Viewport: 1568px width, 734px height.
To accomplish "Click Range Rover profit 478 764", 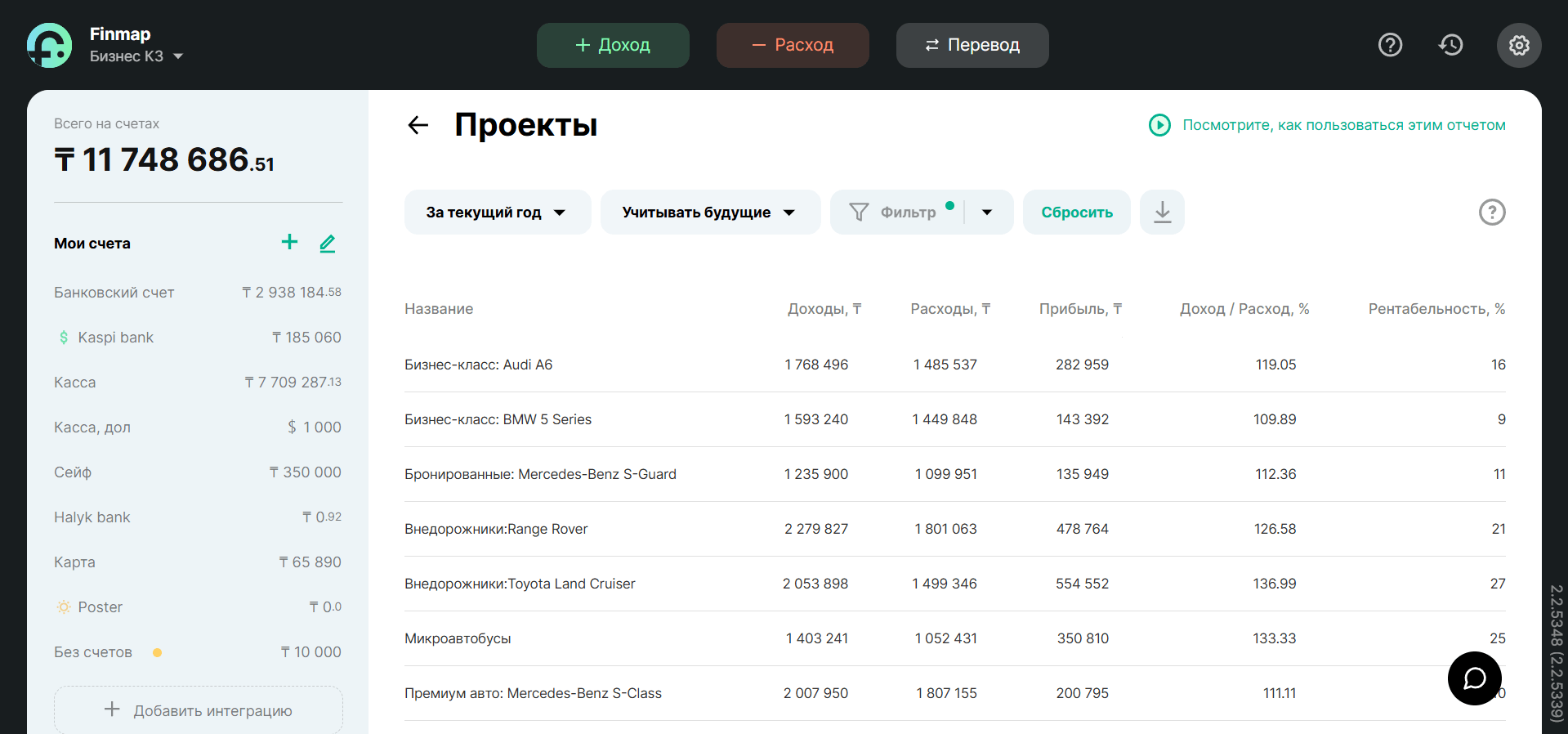I will (x=1082, y=529).
